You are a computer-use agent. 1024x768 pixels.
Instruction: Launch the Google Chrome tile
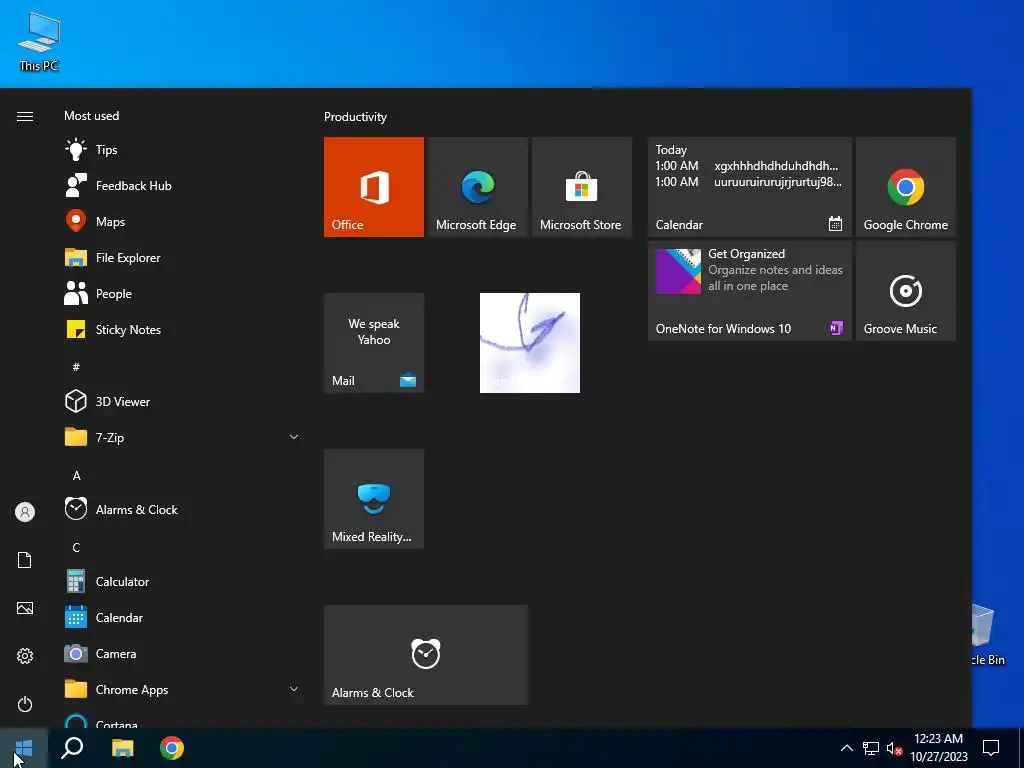pos(906,187)
